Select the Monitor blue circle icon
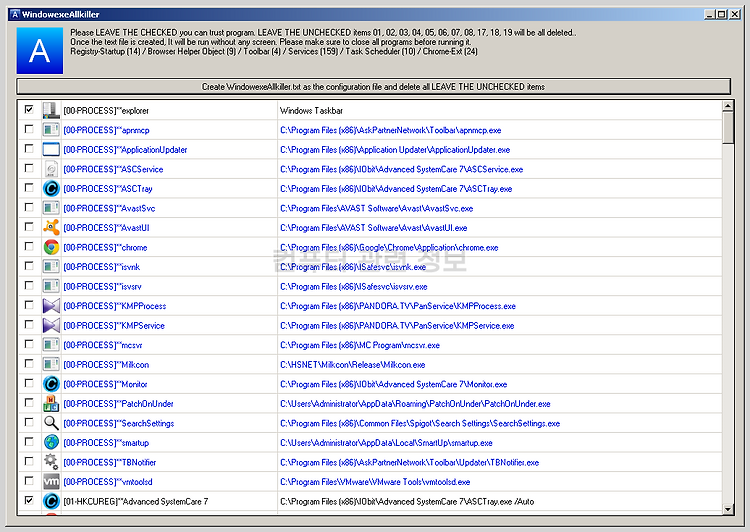This screenshot has height=532, width=750. coord(51,384)
